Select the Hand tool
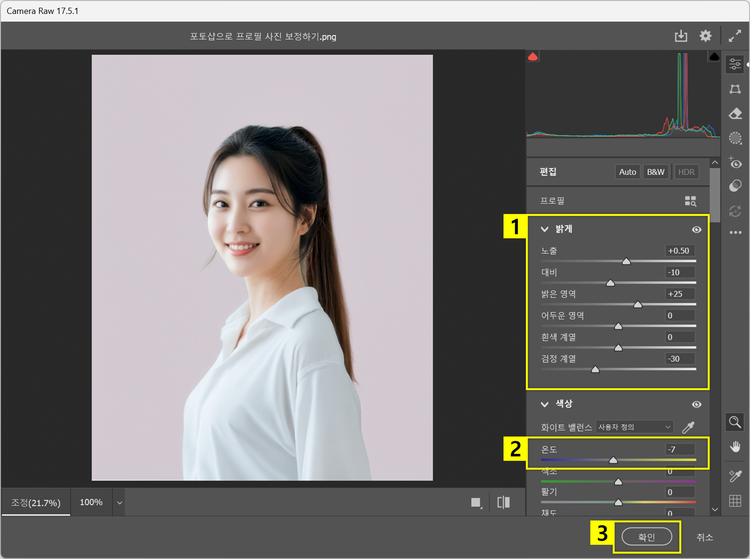This screenshot has height=559, width=750. coord(736,446)
